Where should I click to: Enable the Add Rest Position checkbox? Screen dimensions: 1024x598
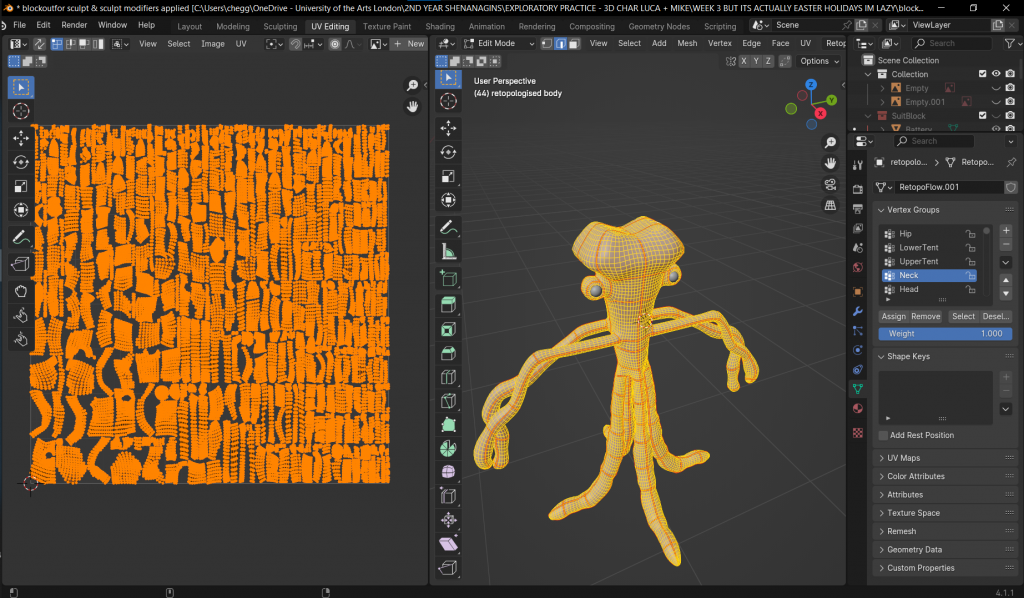884,435
